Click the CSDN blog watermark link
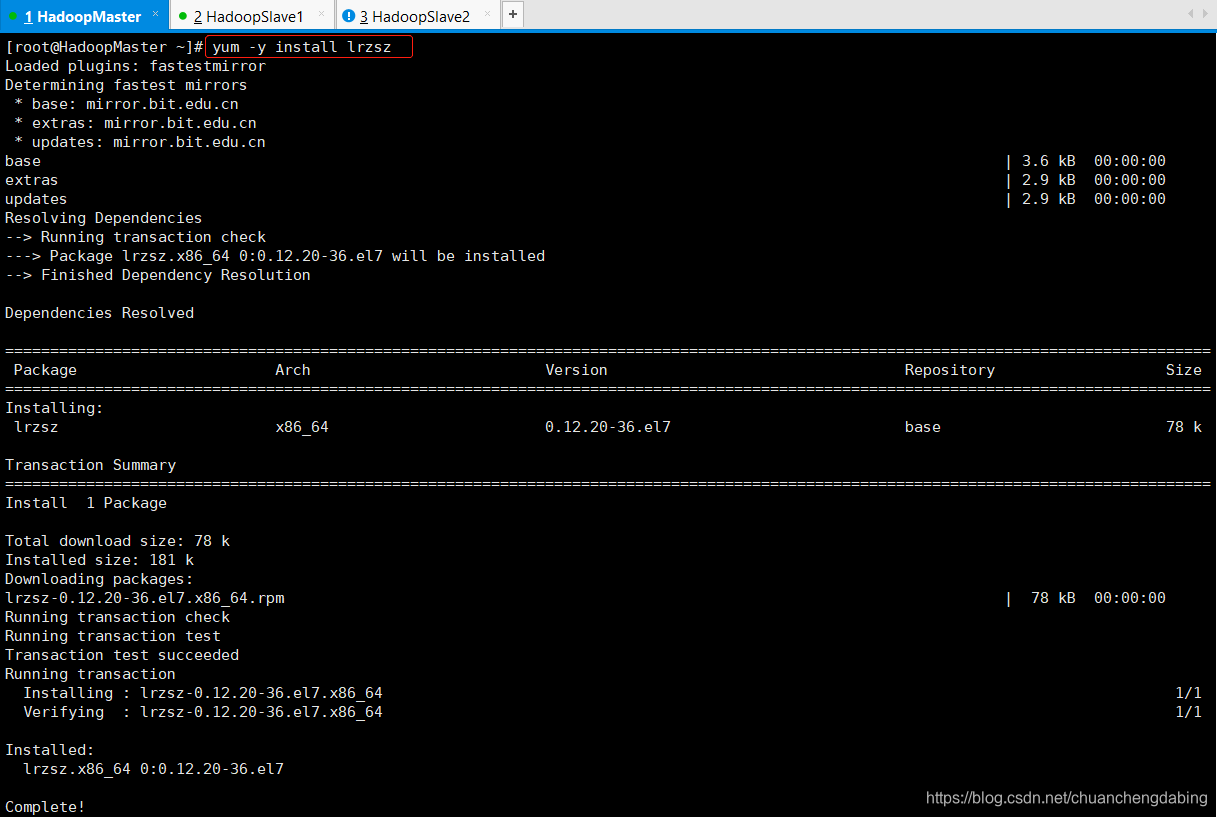Viewport: 1217px width, 817px height. point(1066,798)
